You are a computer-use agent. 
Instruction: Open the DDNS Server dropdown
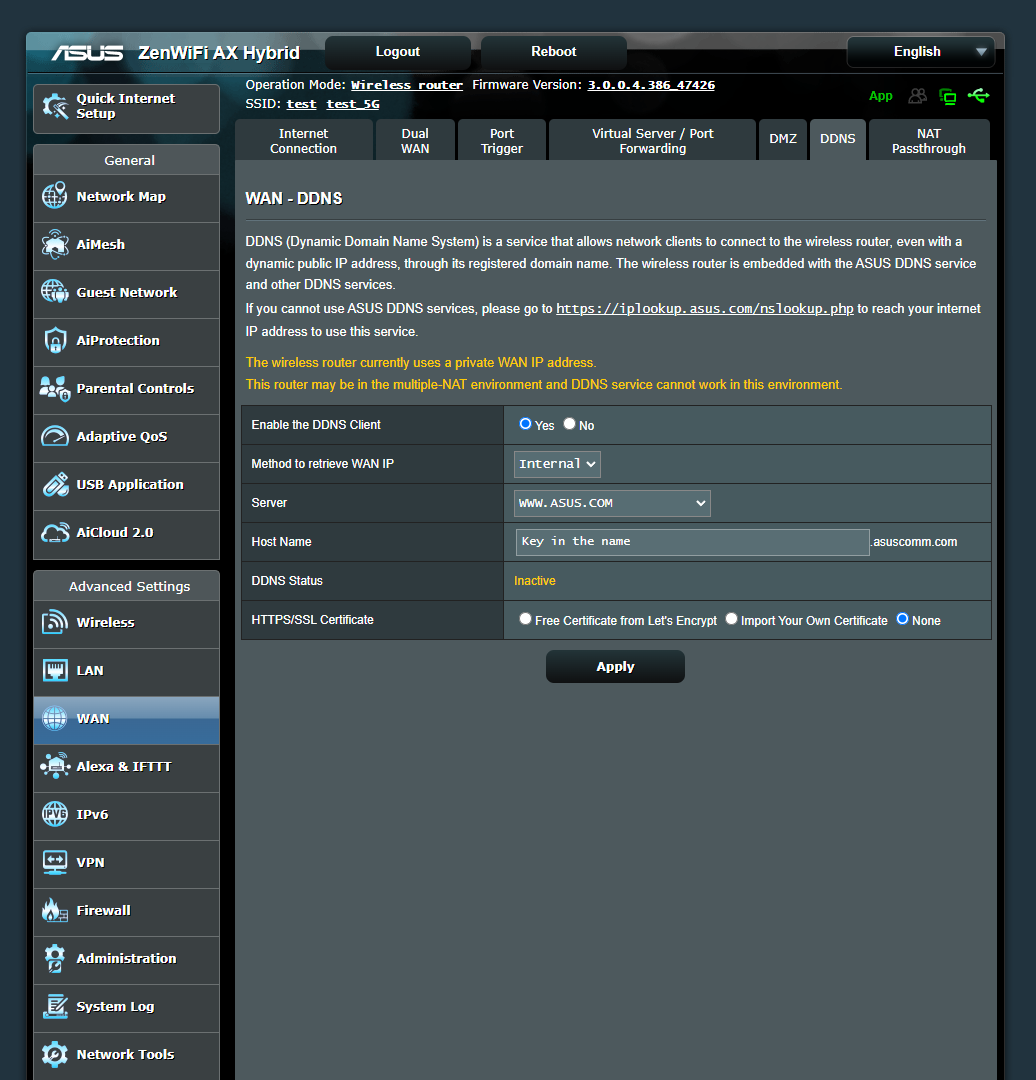pyautogui.click(x=611, y=502)
